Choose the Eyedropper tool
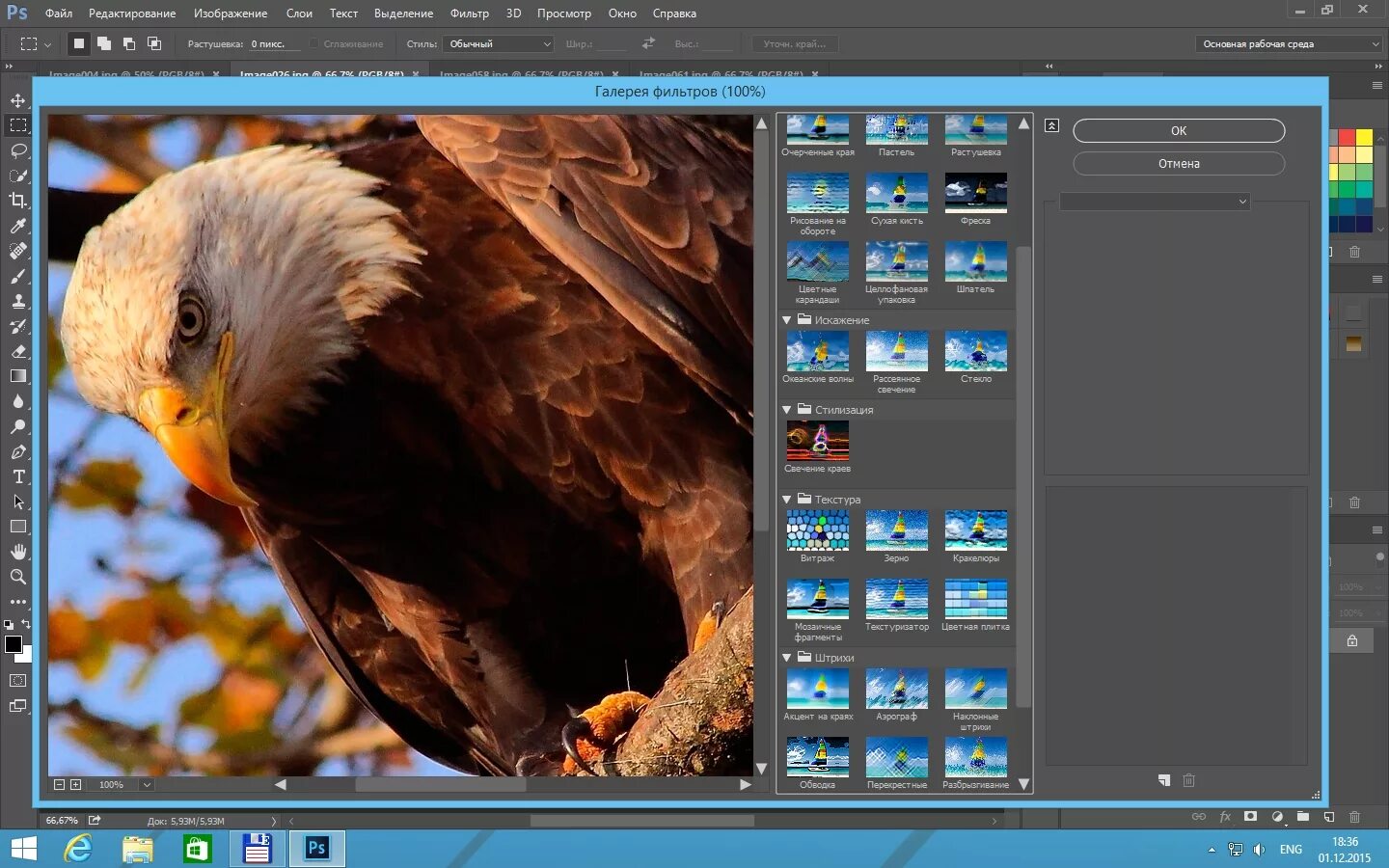 (18, 226)
